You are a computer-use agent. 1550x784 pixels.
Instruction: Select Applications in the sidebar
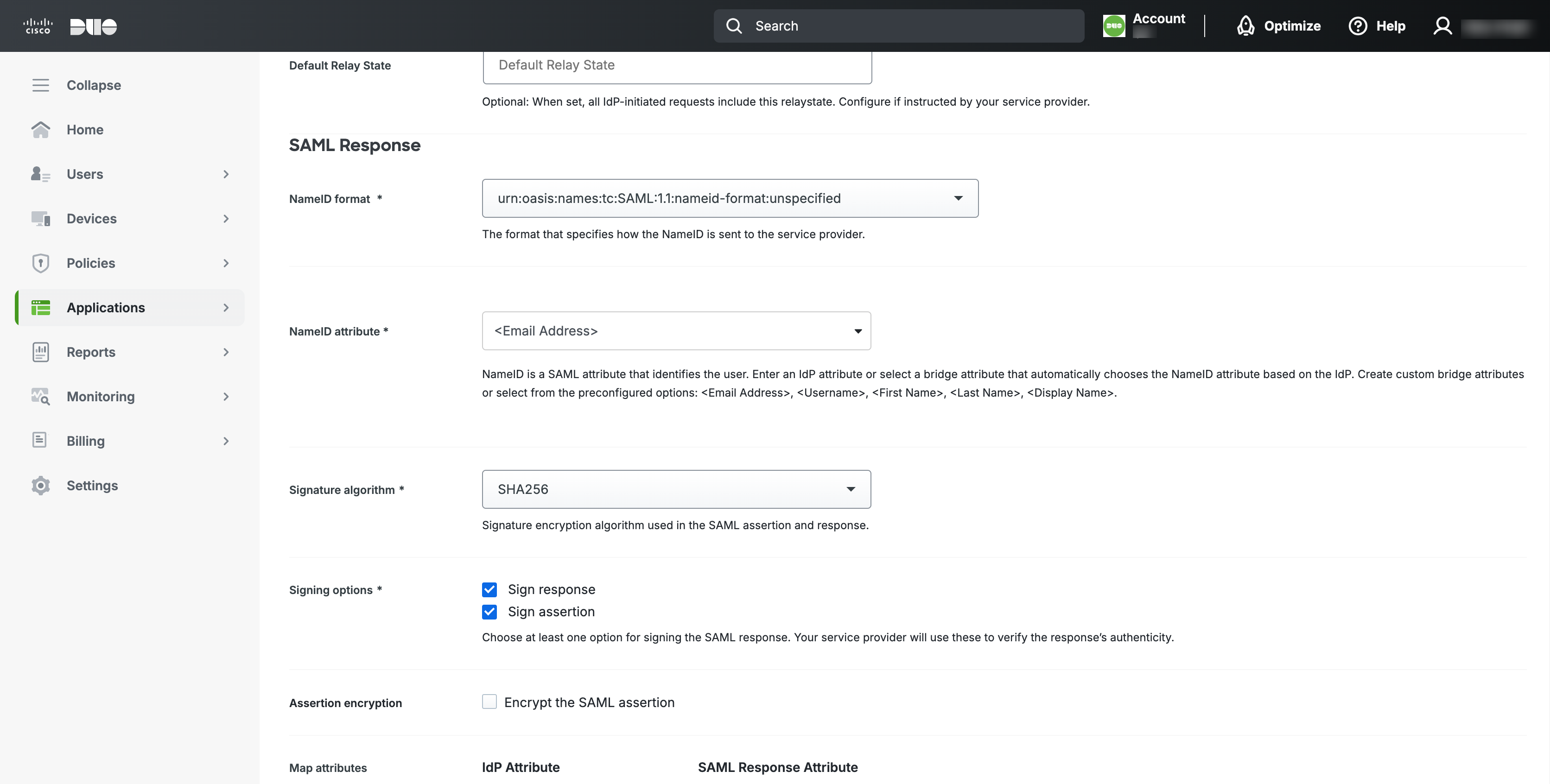pyautogui.click(x=106, y=308)
